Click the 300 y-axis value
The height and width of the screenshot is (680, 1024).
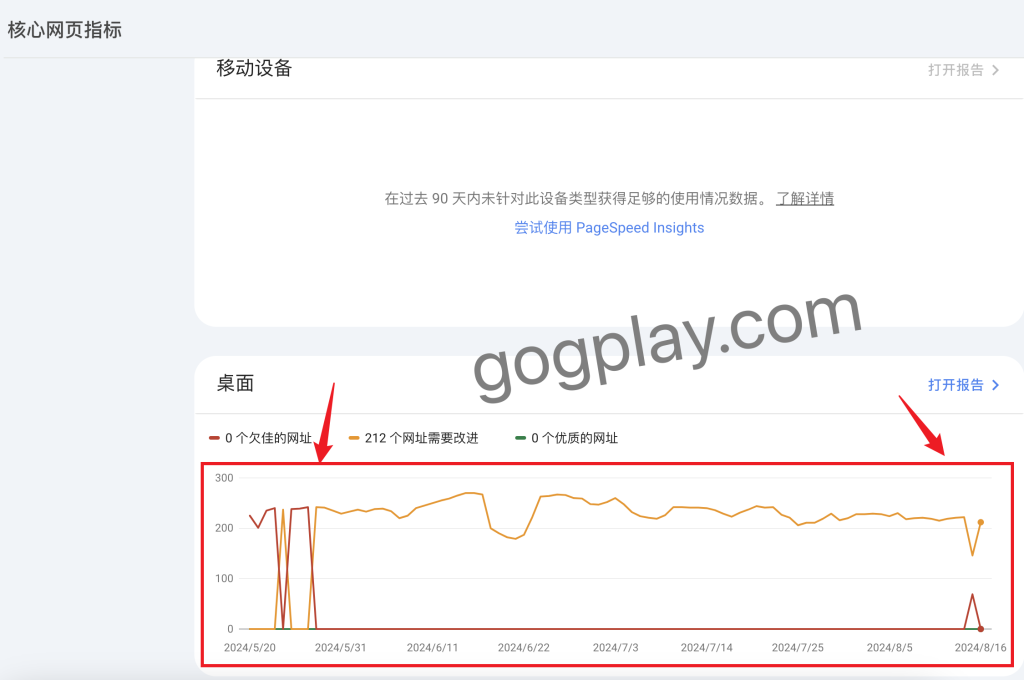click(224, 478)
